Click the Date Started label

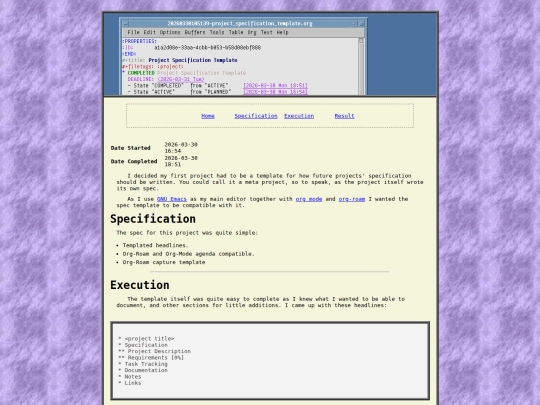point(131,148)
